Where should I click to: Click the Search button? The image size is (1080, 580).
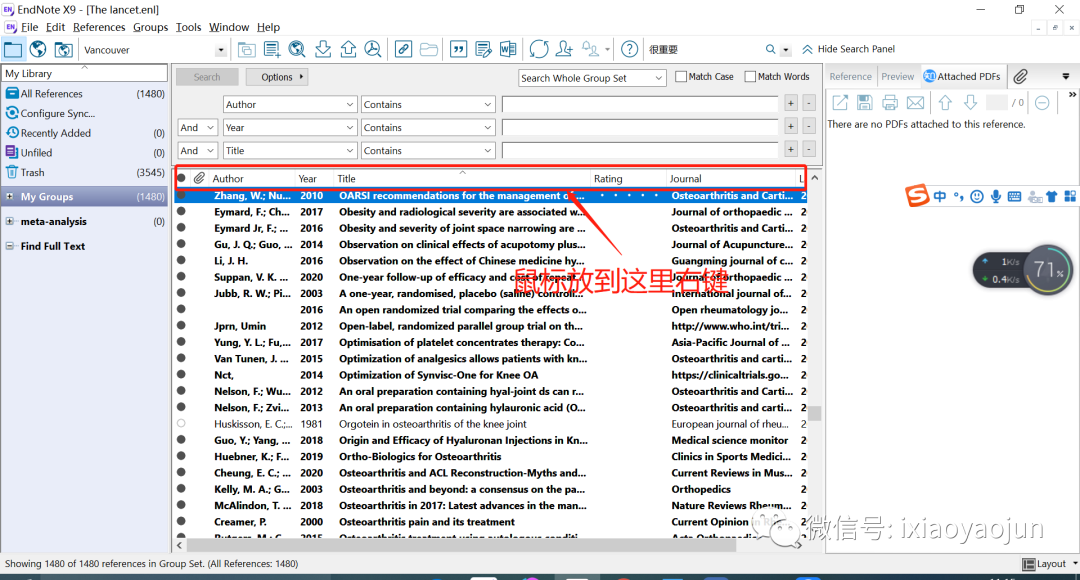(x=207, y=77)
